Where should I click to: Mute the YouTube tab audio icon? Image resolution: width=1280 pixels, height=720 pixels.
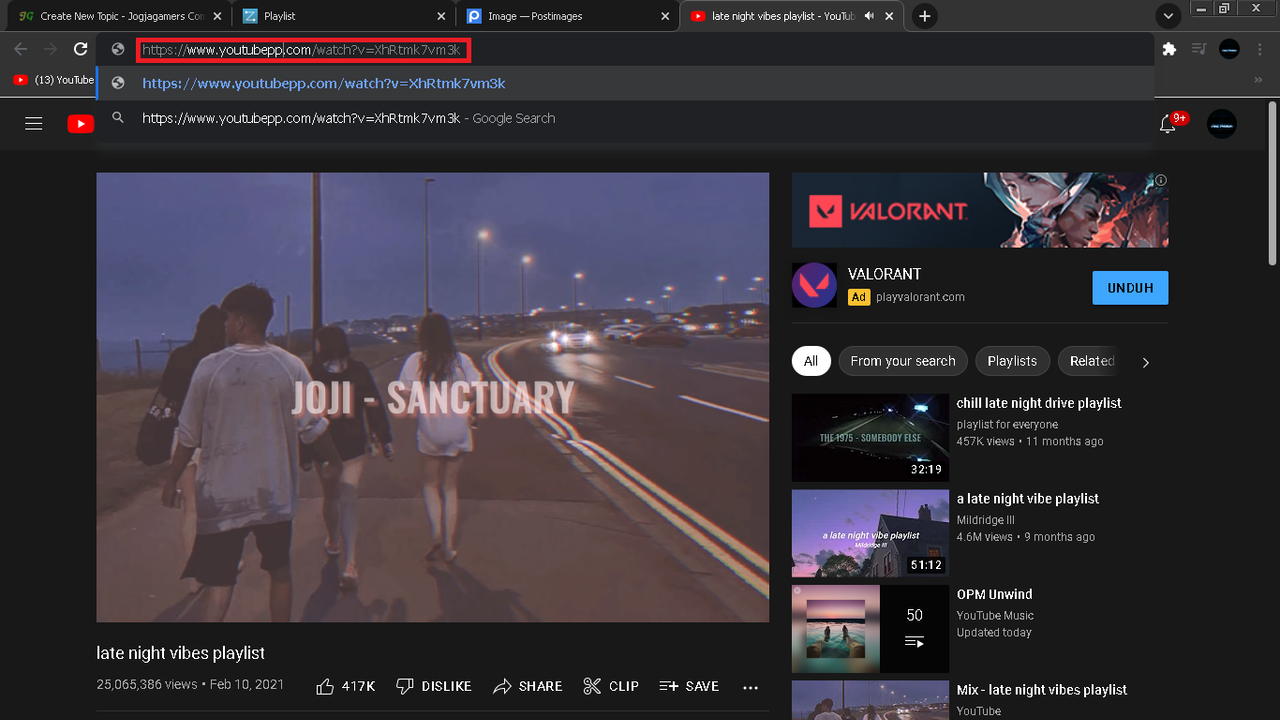(x=869, y=16)
